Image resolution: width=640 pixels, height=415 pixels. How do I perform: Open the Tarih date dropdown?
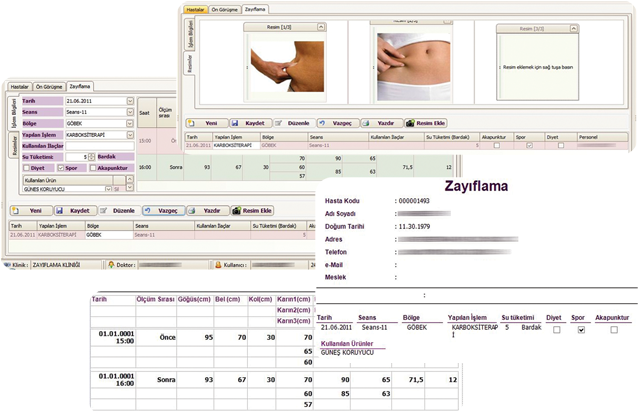coord(130,101)
